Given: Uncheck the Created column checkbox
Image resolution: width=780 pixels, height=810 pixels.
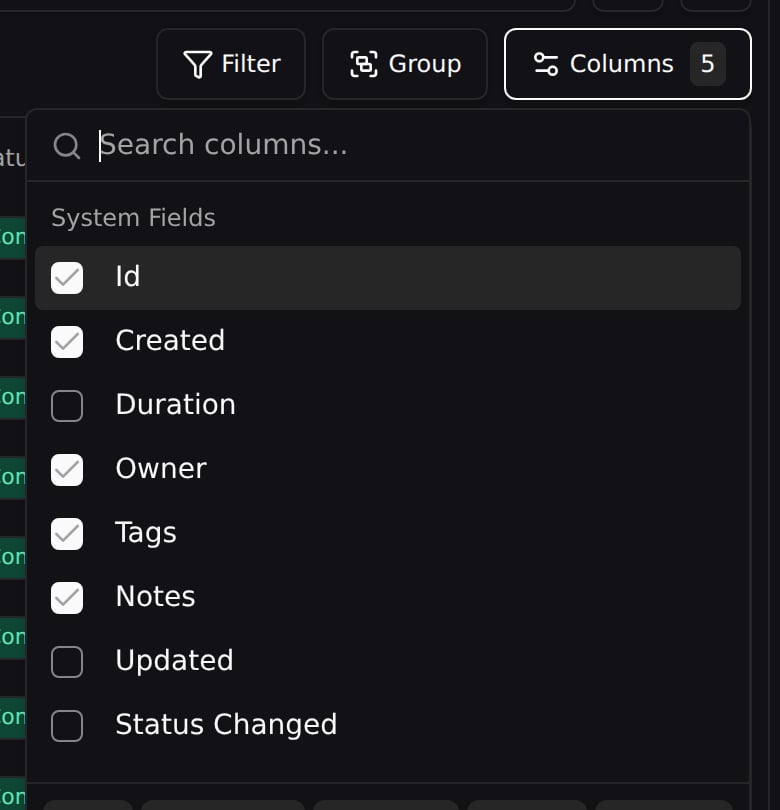Looking at the screenshot, I should 67,342.
